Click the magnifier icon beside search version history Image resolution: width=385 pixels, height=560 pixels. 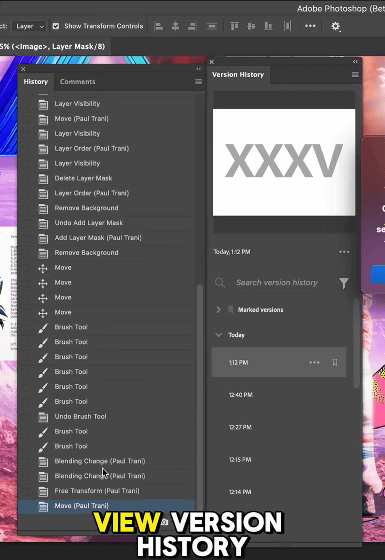pos(220,283)
